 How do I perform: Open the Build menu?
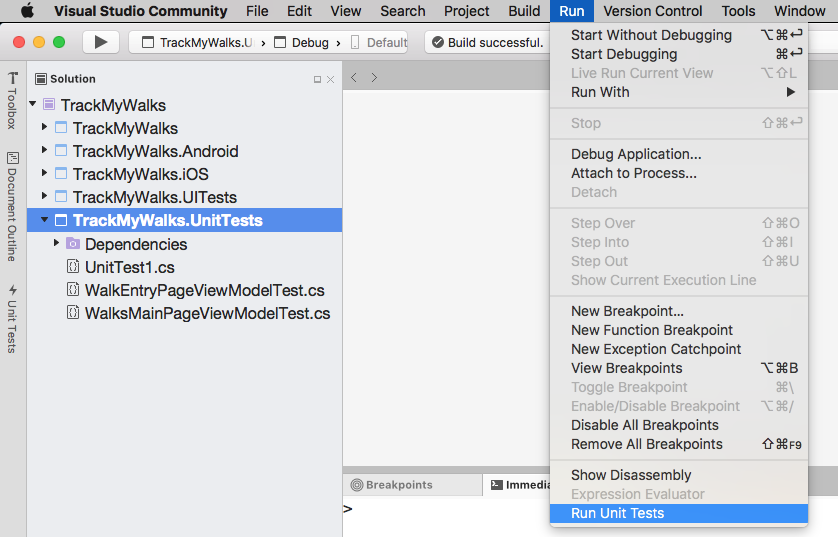click(x=524, y=11)
